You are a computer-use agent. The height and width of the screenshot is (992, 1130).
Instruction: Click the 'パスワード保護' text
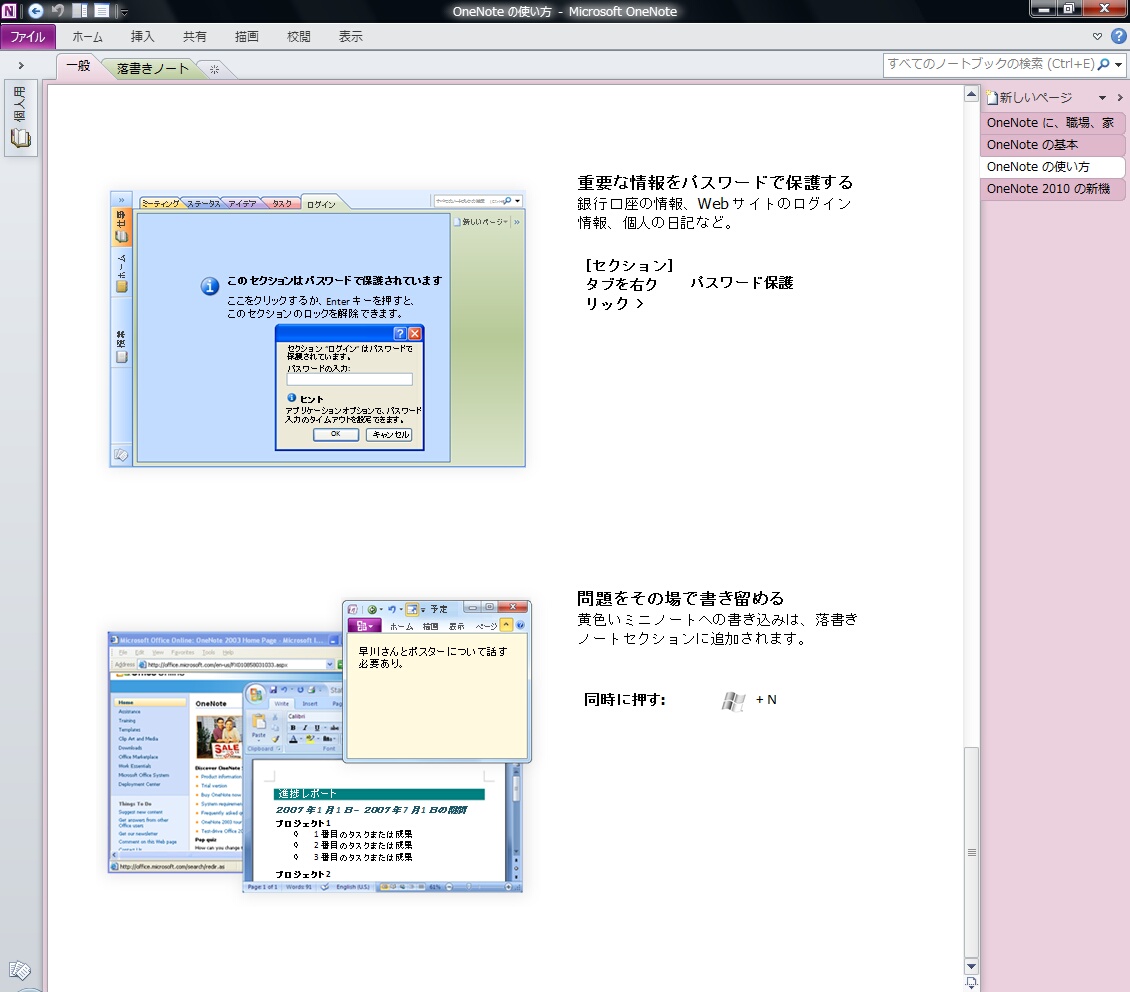pos(742,283)
